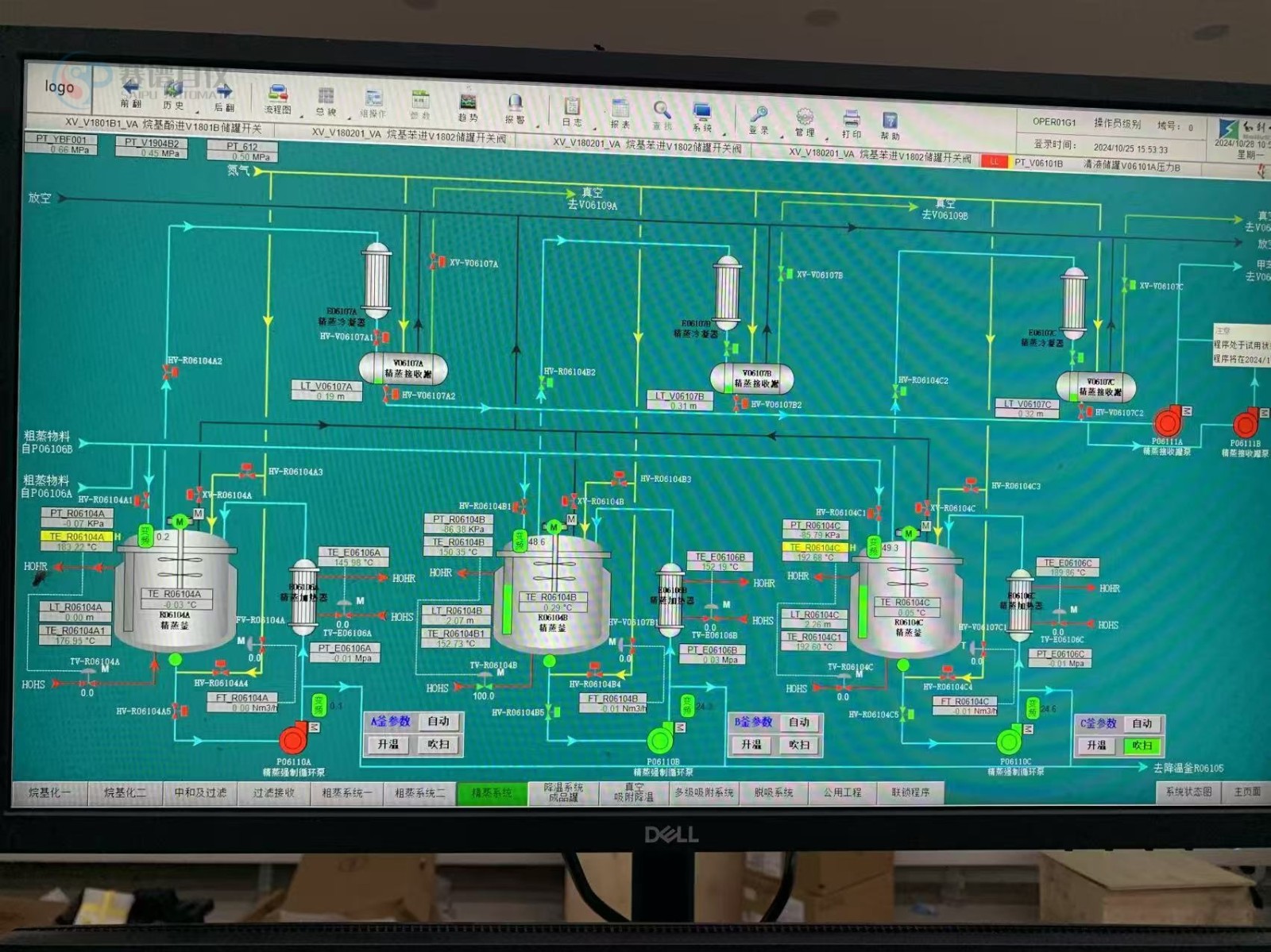The image size is (1271, 952).
Task: Select pump P06110A red circulation pump
Action: [x=293, y=739]
